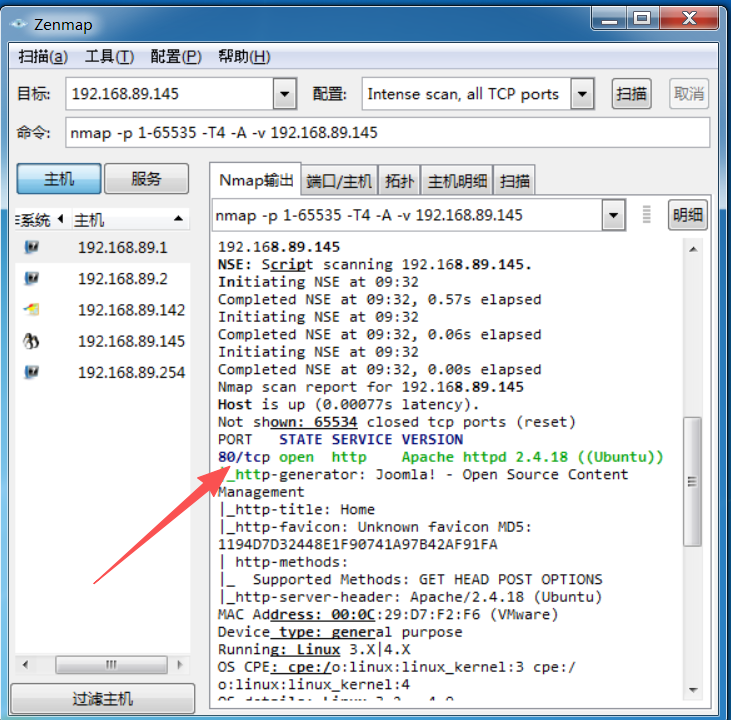Click 'Host is up (0.00077s latency)' line
This screenshot has height=720, width=731.
[348, 404]
